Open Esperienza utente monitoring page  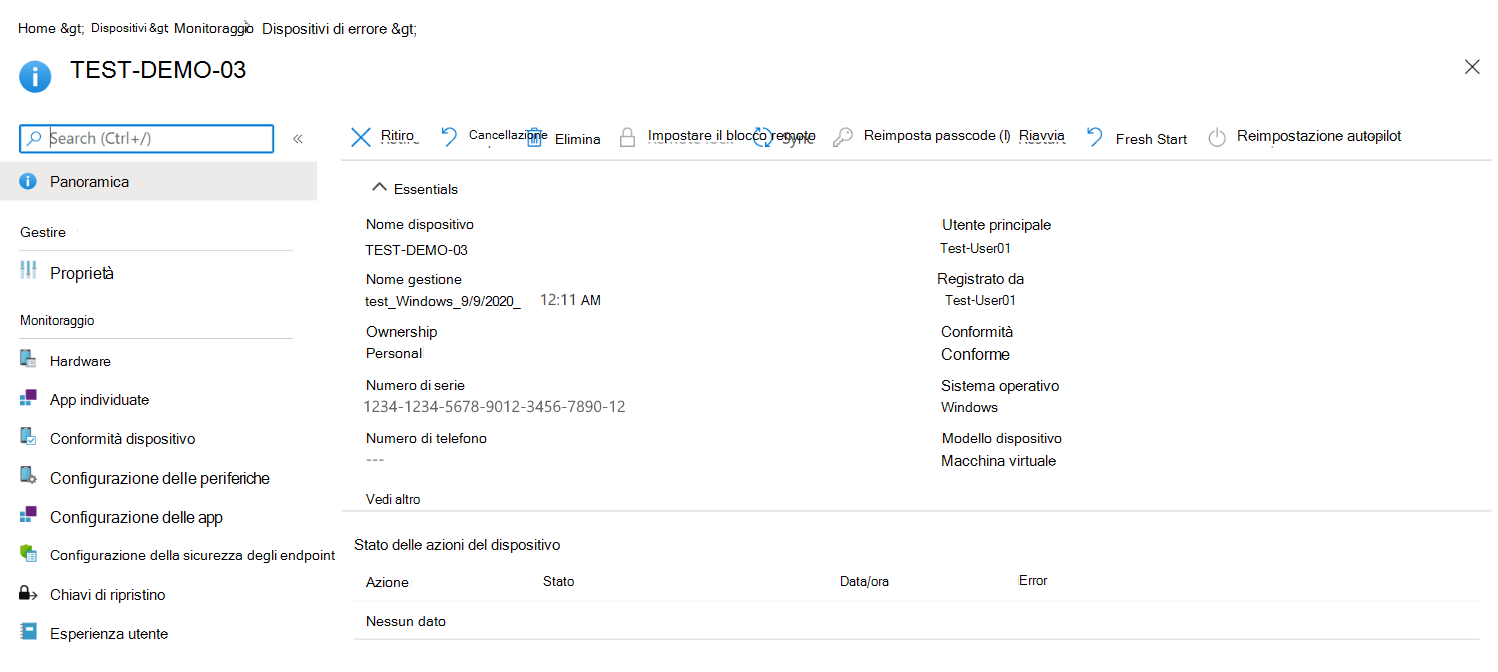[110, 633]
